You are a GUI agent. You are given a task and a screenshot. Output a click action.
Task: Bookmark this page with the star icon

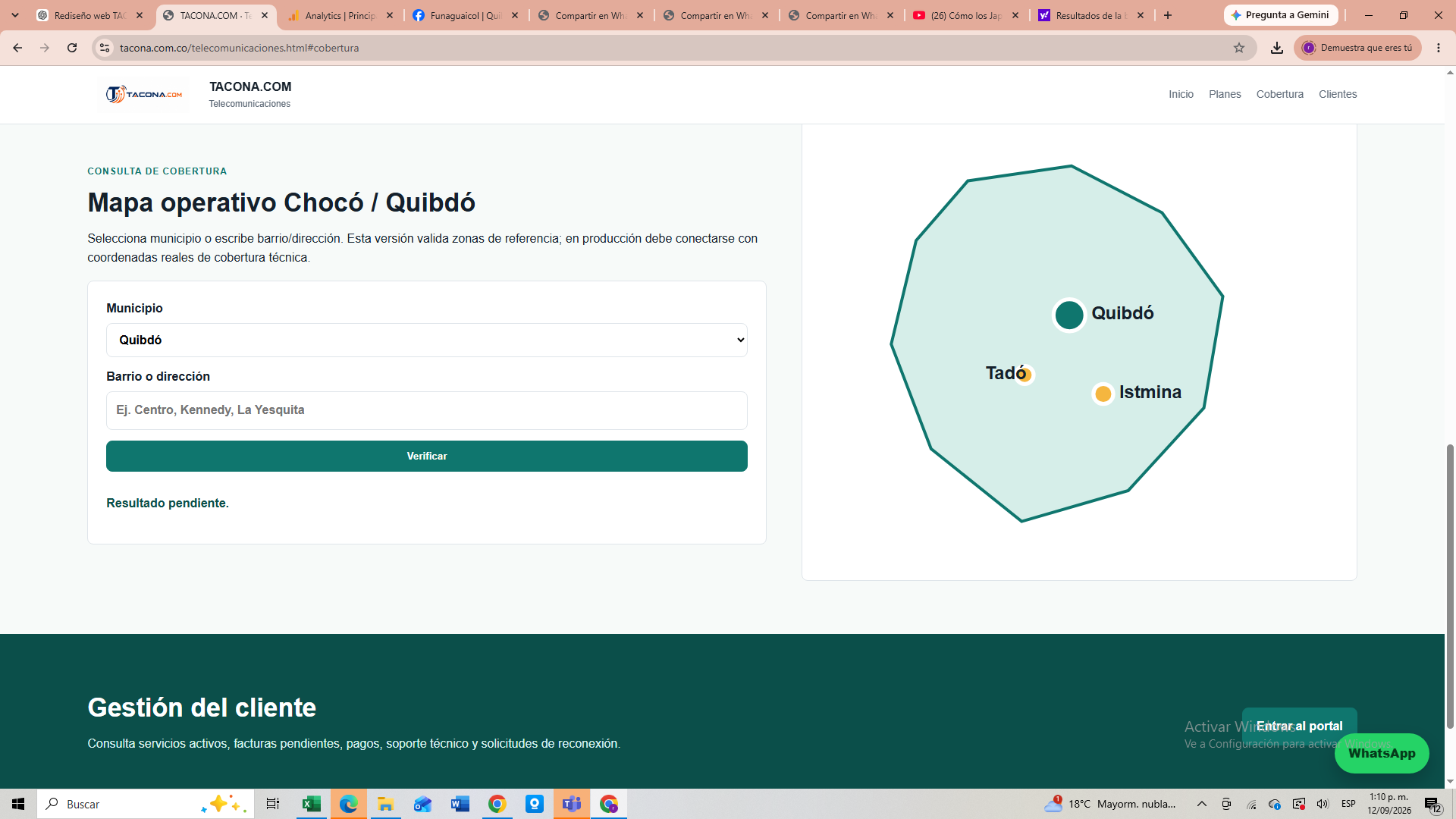pyautogui.click(x=1239, y=48)
